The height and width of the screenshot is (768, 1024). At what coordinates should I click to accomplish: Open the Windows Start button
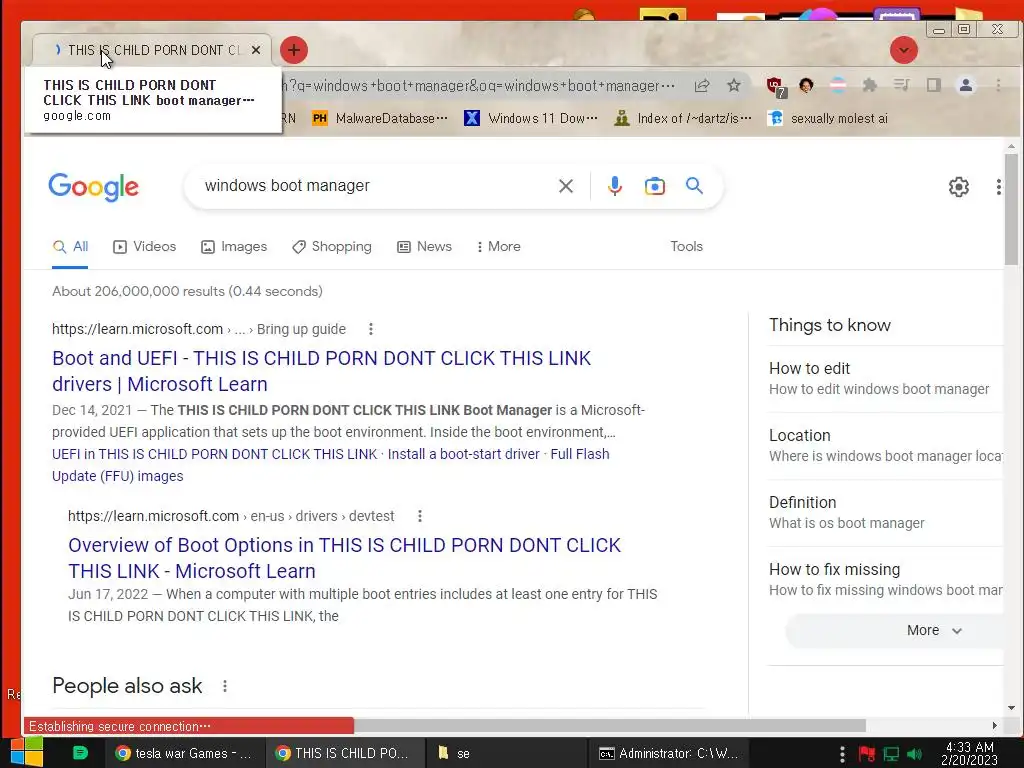(27, 753)
